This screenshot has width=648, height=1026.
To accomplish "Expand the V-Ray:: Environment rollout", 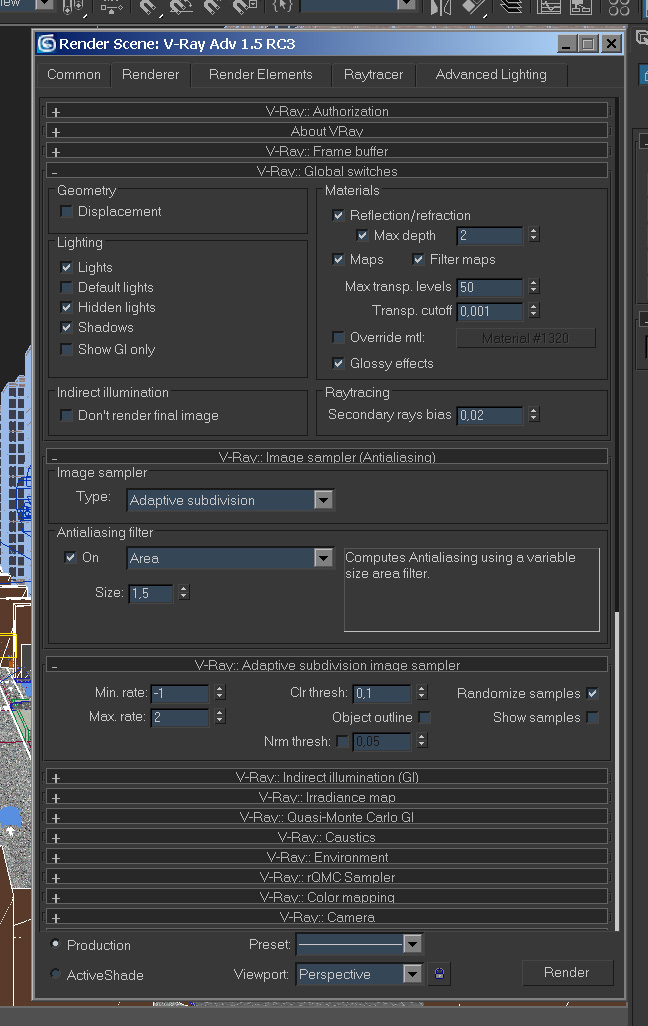I will (x=327, y=857).
